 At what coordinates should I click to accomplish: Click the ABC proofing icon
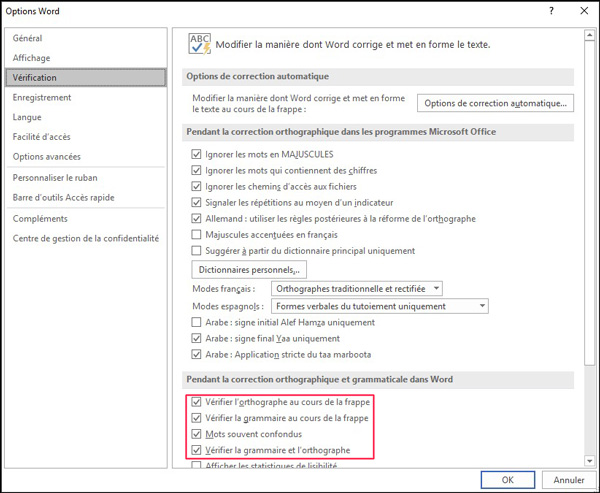(x=199, y=44)
